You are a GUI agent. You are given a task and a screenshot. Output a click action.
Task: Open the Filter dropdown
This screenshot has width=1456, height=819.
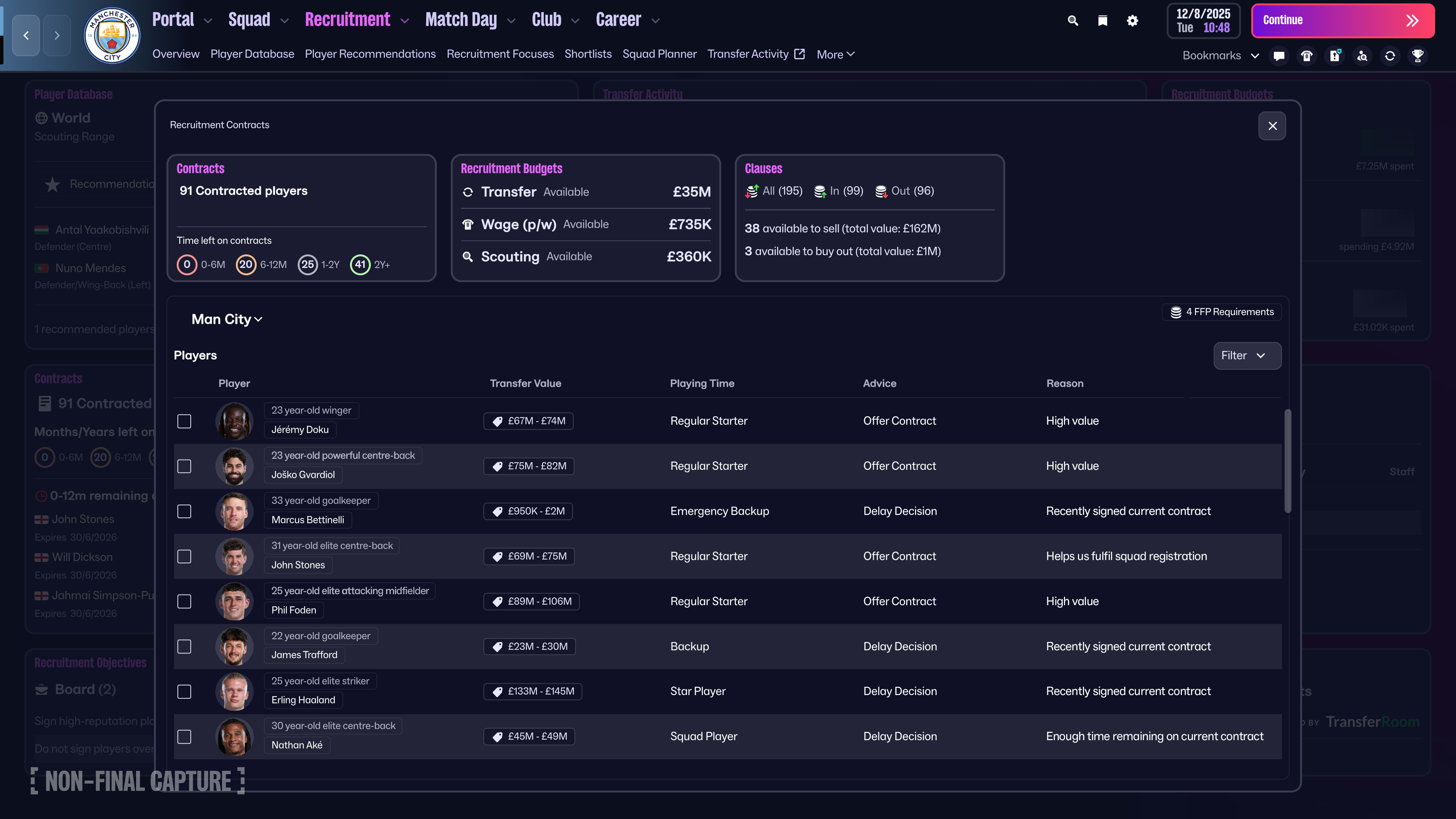click(1247, 356)
